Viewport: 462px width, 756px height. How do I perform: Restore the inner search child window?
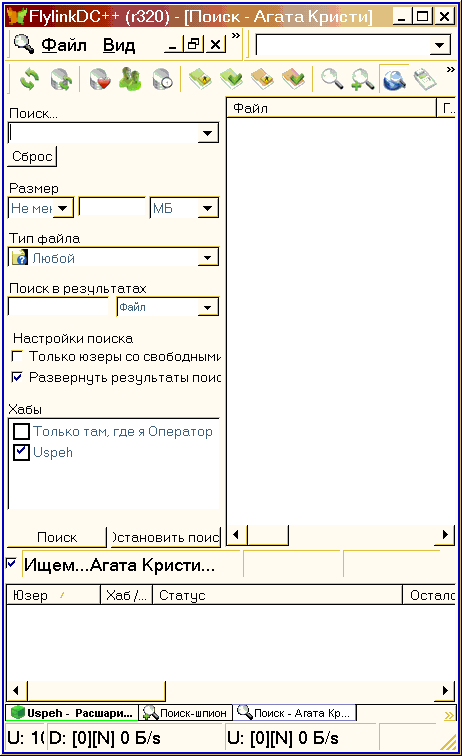pyautogui.click(x=194, y=44)
